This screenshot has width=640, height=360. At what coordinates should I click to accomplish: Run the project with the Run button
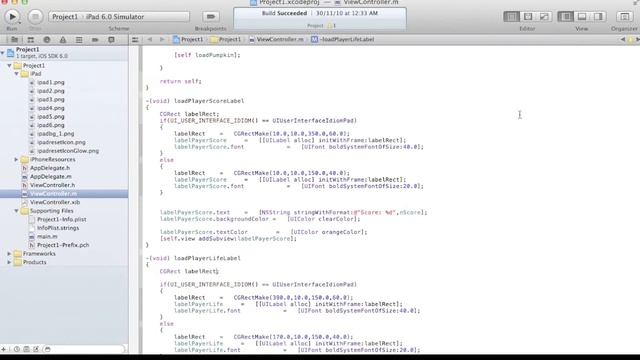12,17
